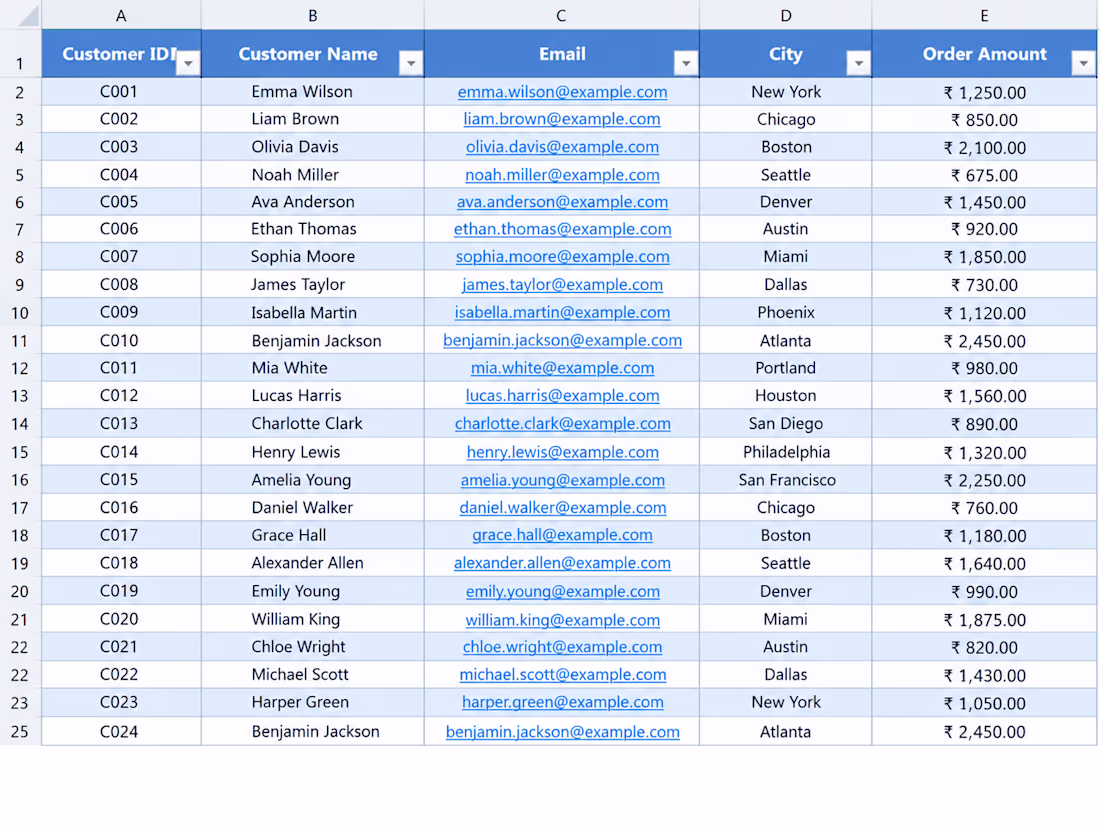Select cell with customer ID C001
Viewport: 1100px width, 825px height.
tap(121, 92)
